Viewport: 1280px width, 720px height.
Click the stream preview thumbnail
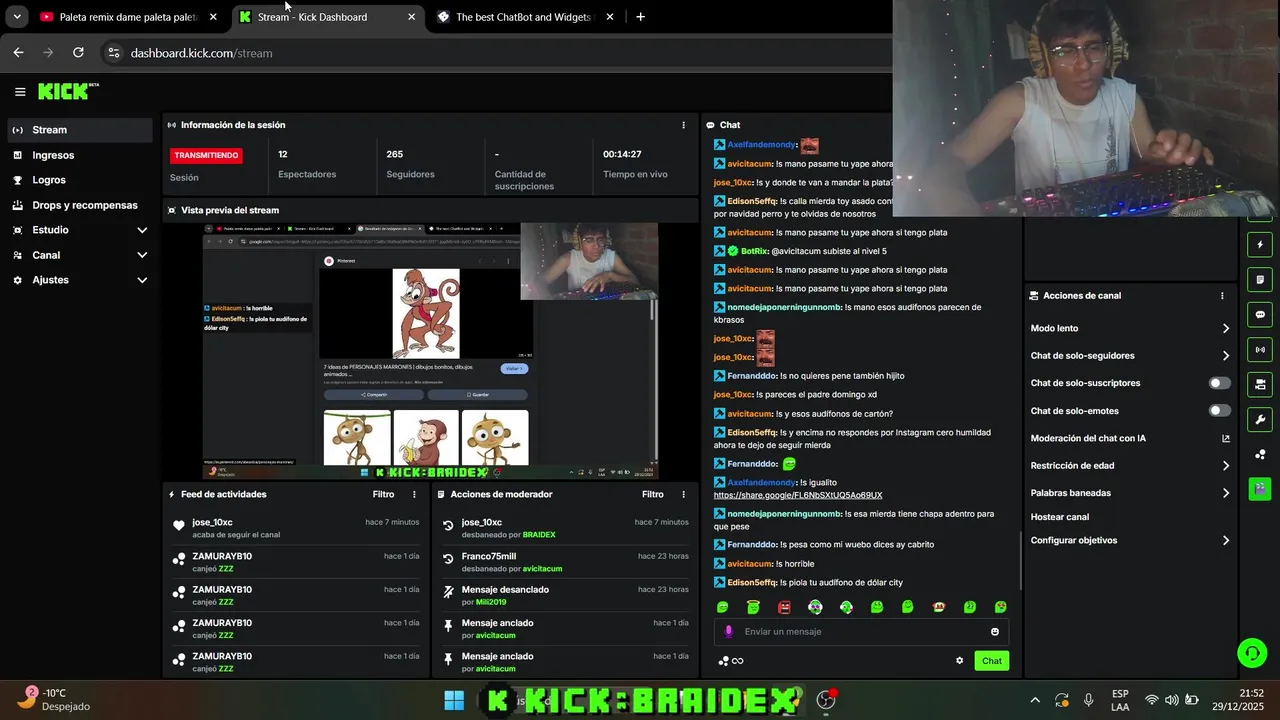coord(430,351)
